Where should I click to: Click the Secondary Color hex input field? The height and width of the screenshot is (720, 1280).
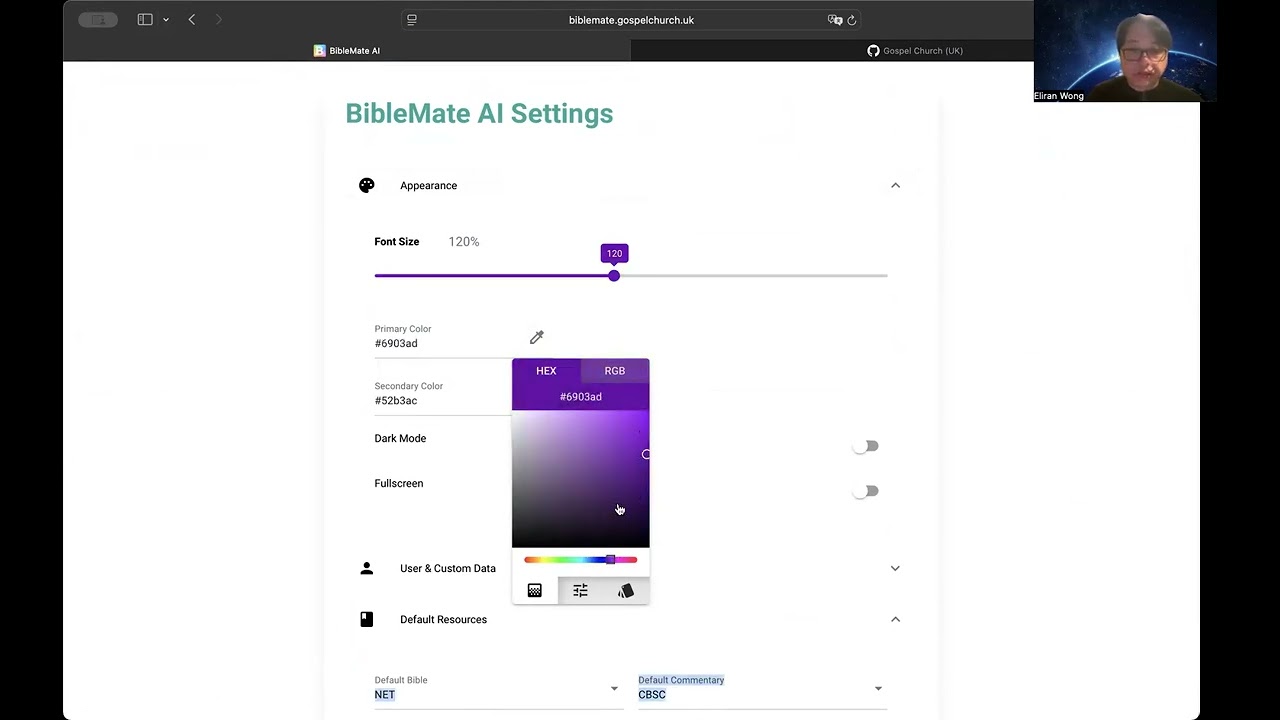click(444, 400)
